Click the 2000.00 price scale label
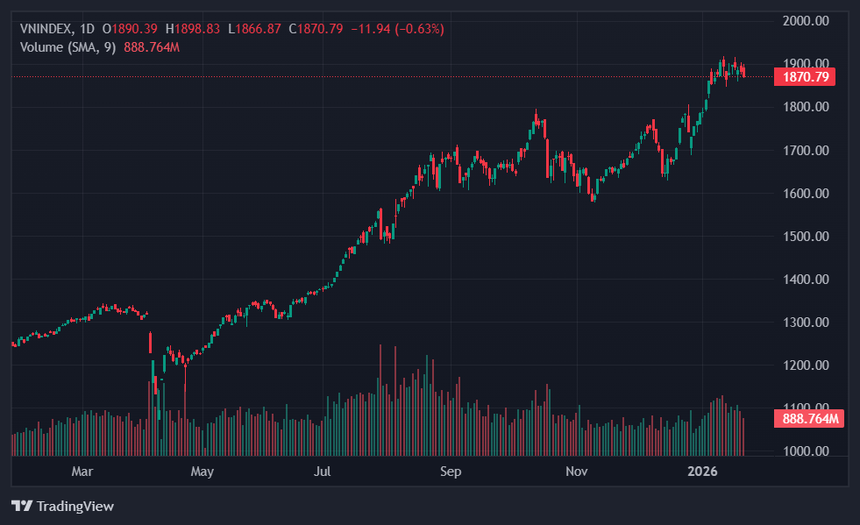 (x=806, y=21)
